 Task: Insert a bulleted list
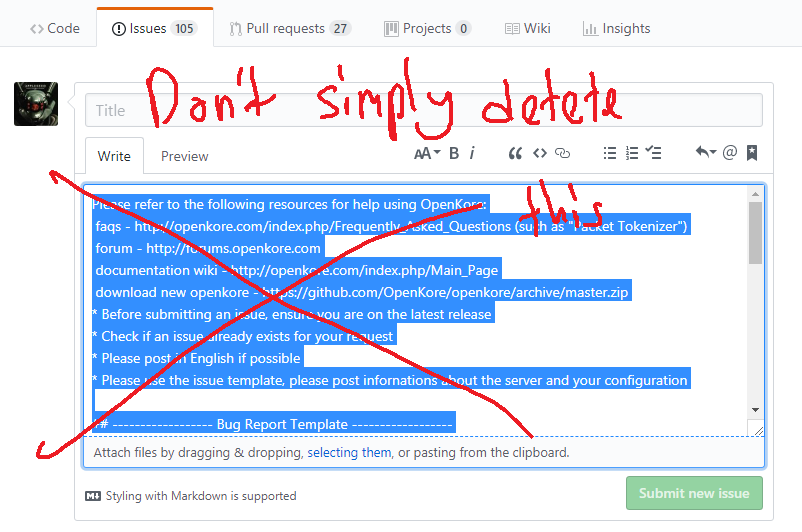click(x=610, y=153)
